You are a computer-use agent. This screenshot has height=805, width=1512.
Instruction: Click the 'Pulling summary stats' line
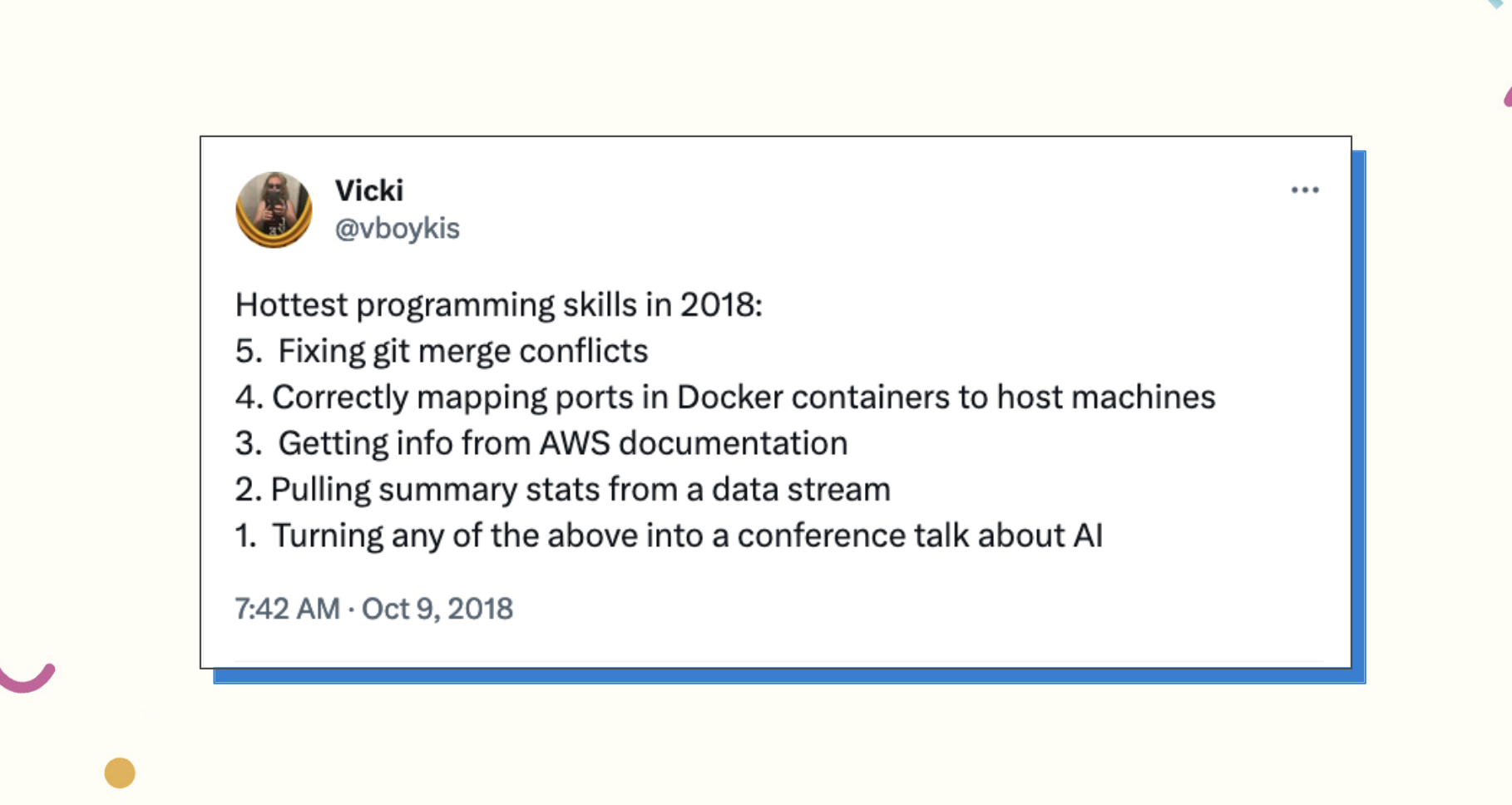click(x=562, y=489)
